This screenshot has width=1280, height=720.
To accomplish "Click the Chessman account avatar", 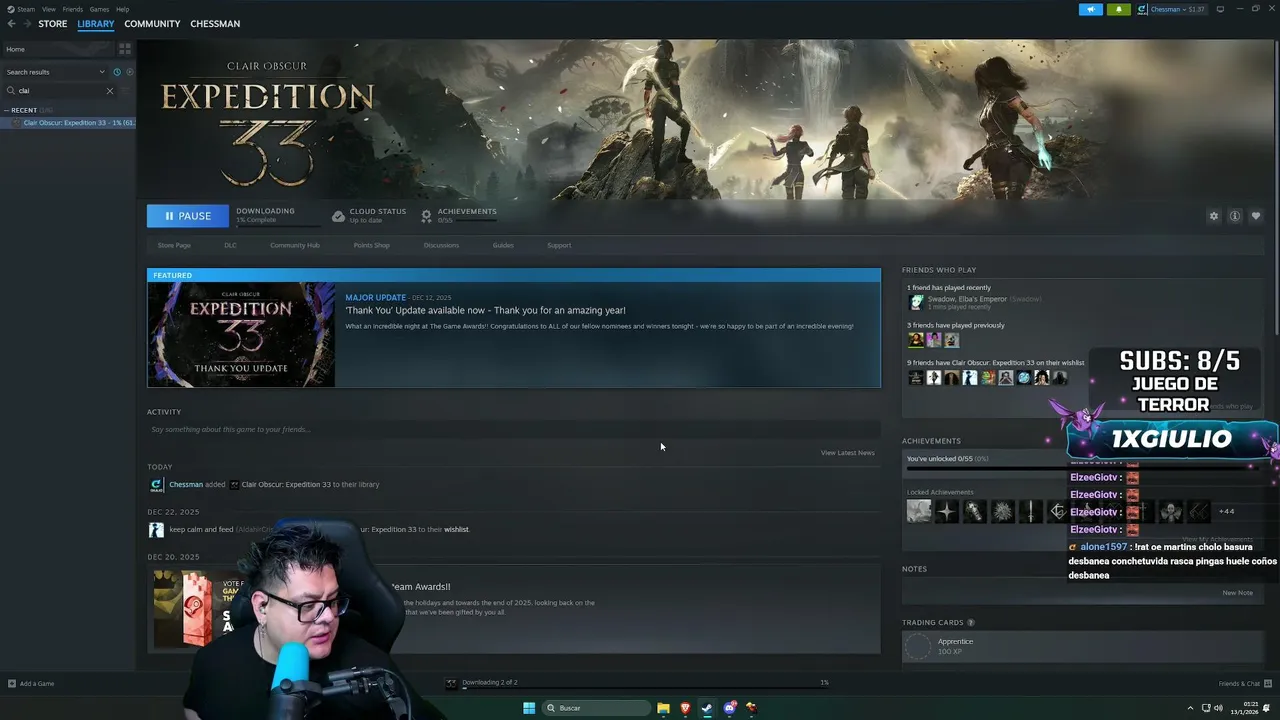I will pyautogui.click(x=1142, y=9).
